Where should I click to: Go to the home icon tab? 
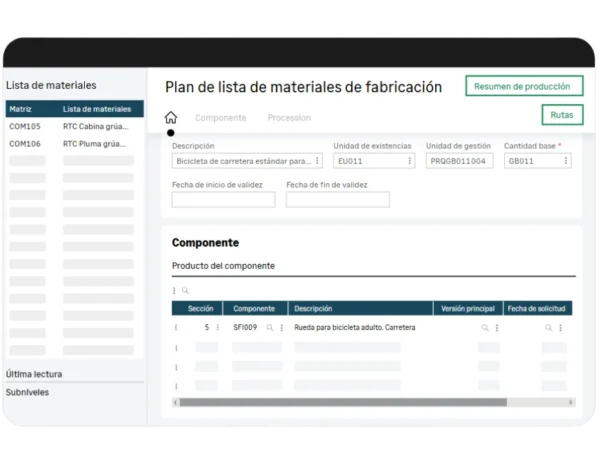coord(171,117)
